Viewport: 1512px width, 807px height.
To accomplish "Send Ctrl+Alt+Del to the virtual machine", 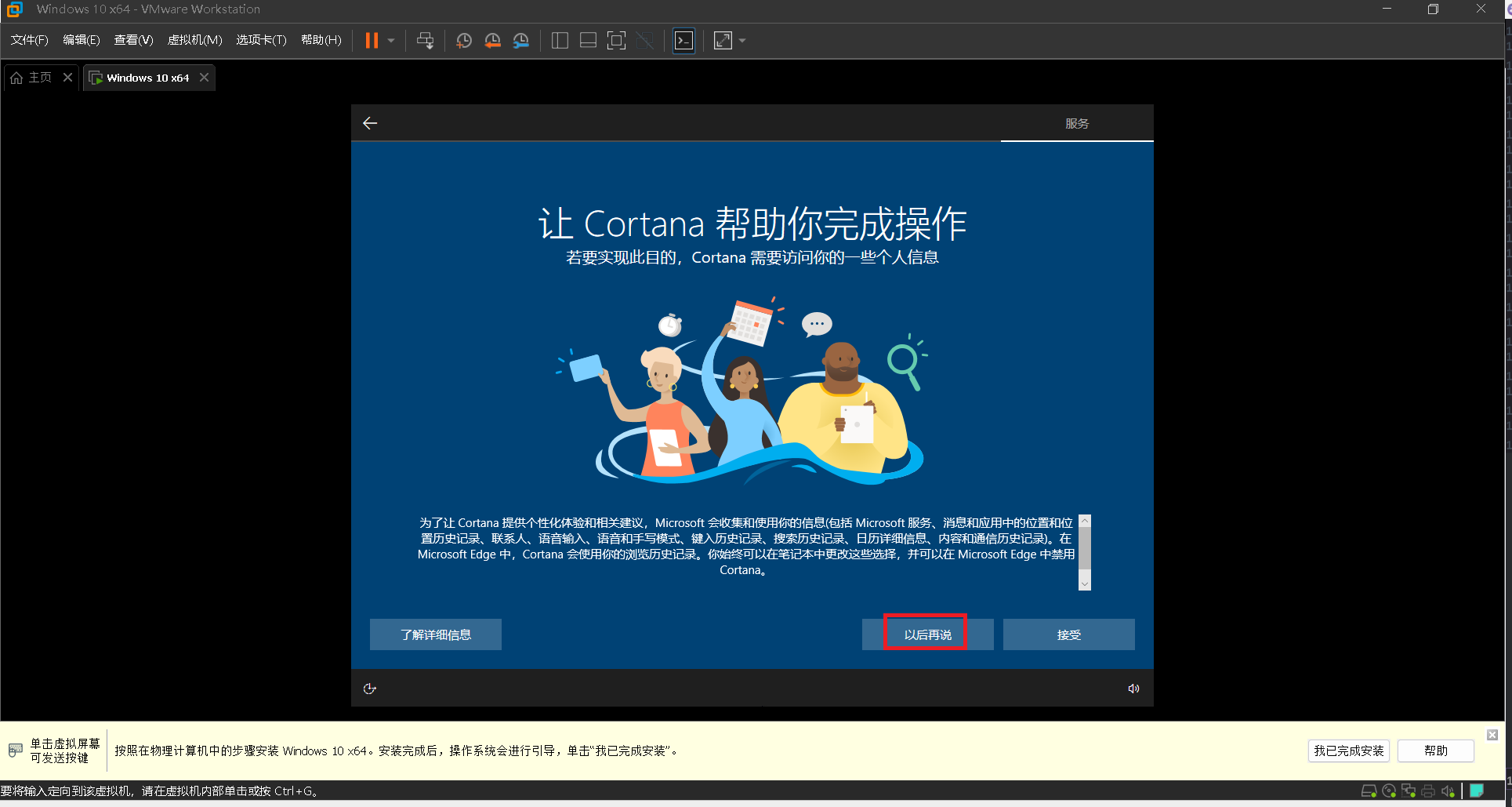I will pyautogui.click(x=426, y=41).
